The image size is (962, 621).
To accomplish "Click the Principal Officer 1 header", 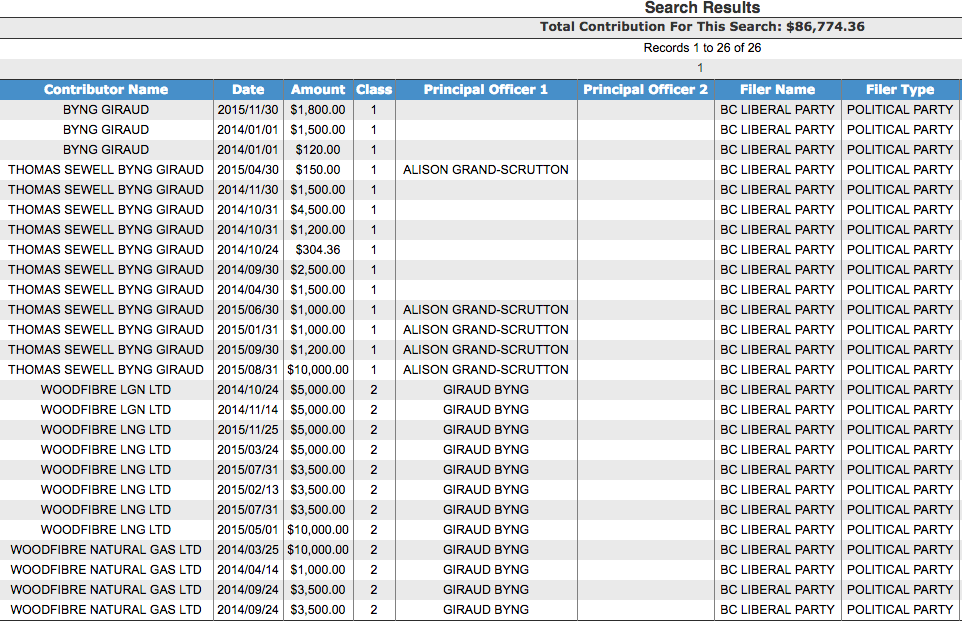I will coord(486,90).
